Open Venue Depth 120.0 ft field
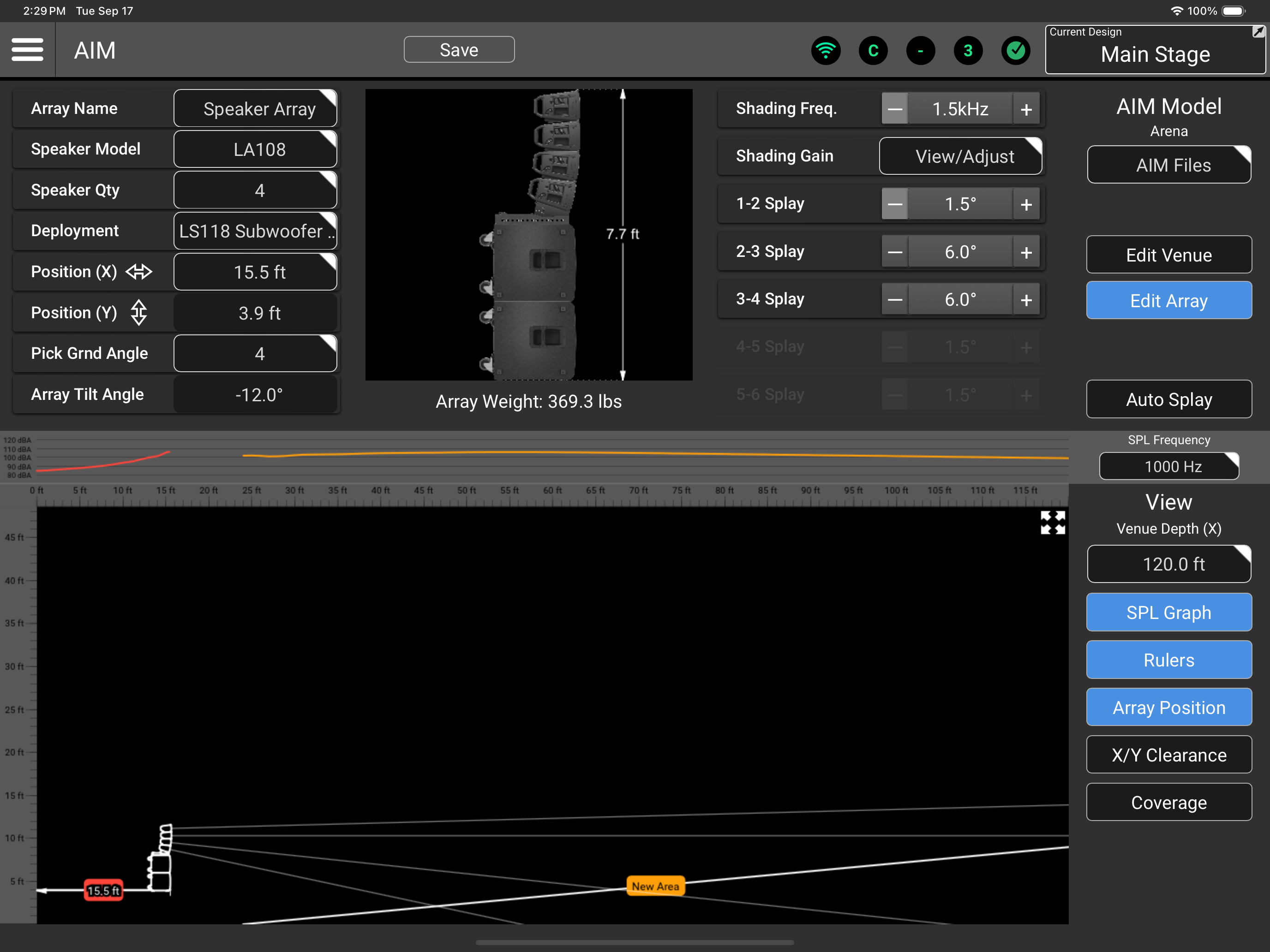The width and height of the screenshot is (1270, 952). (x=1169, y=564)
